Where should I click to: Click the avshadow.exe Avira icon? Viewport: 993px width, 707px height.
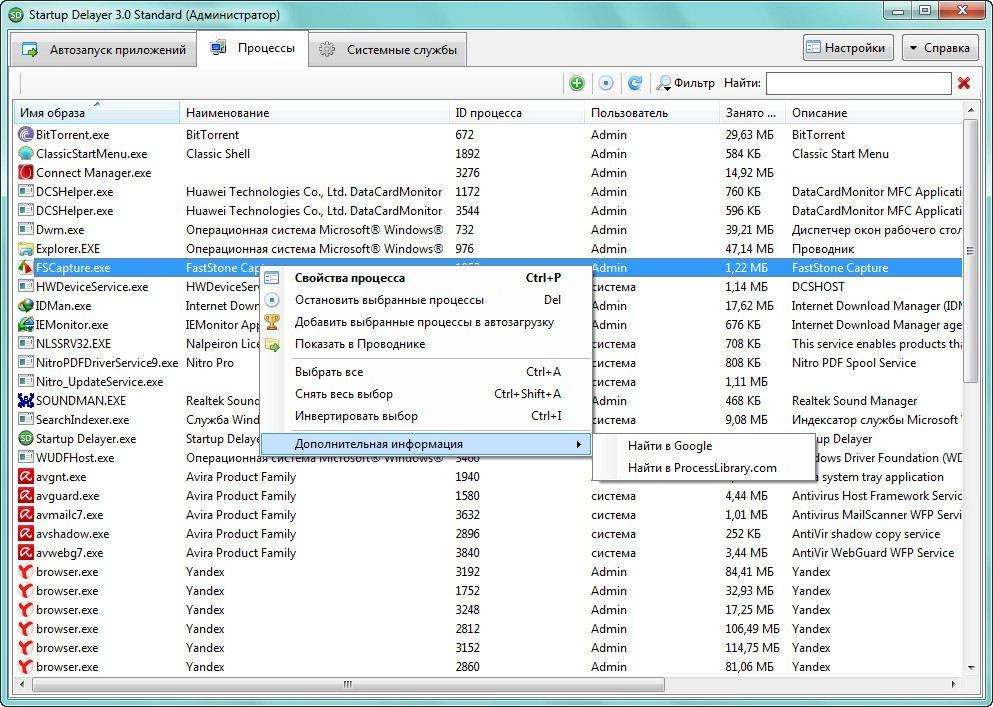tap(25, 533)
